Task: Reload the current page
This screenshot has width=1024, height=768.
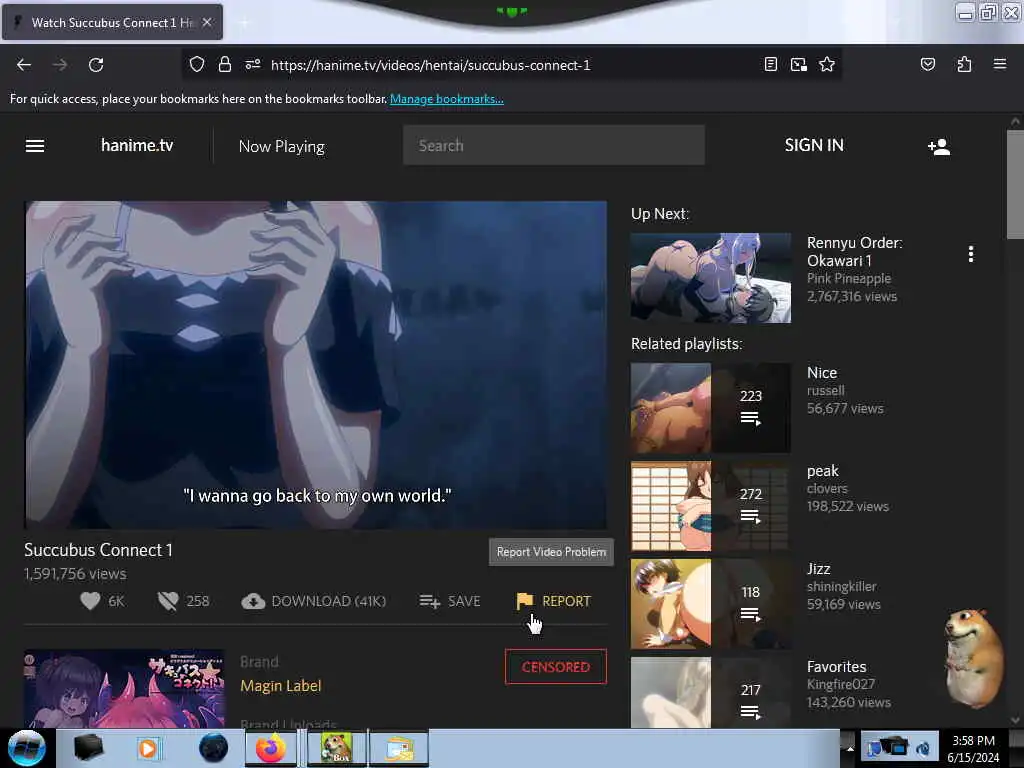Action: (96, 65)
